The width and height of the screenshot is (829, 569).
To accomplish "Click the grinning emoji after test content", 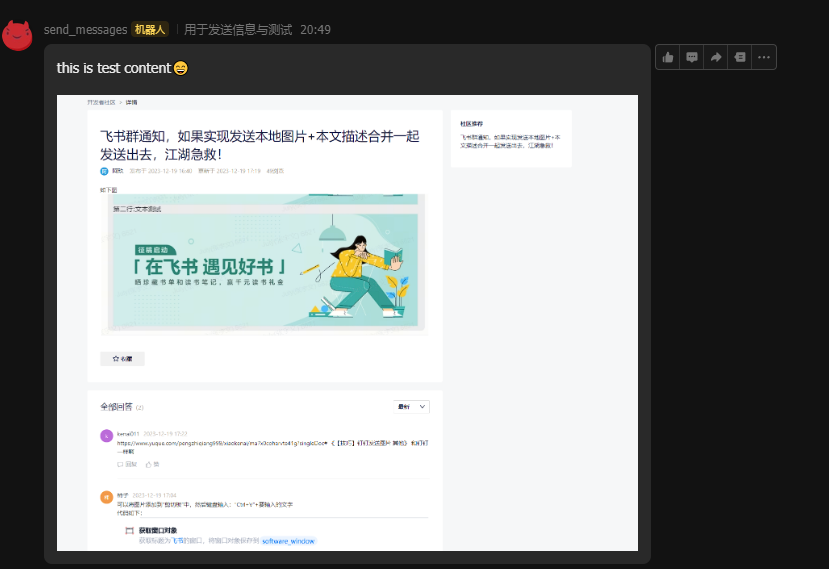I will [180, 68].
